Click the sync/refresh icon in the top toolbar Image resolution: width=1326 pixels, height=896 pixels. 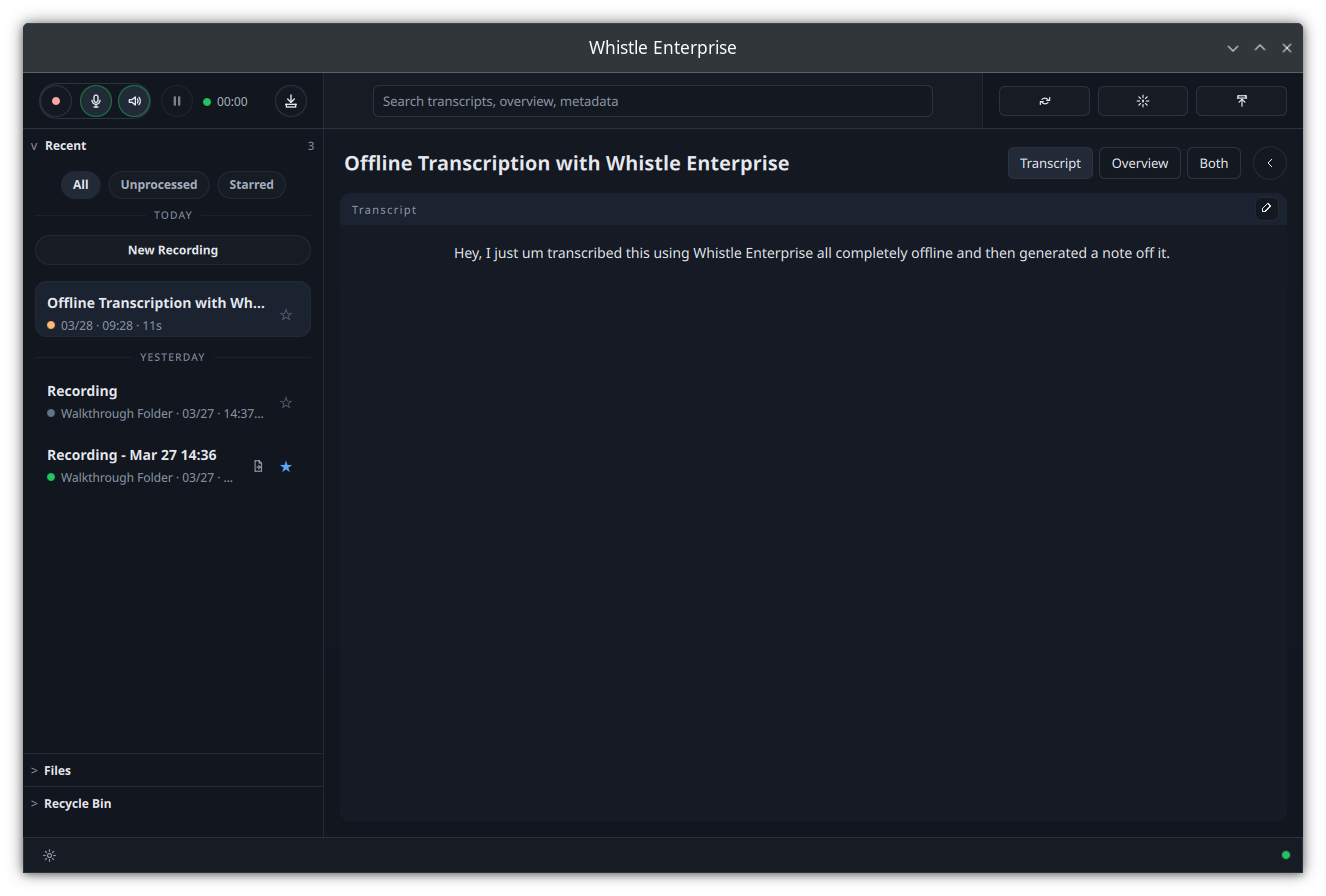tap(1043, 100)
